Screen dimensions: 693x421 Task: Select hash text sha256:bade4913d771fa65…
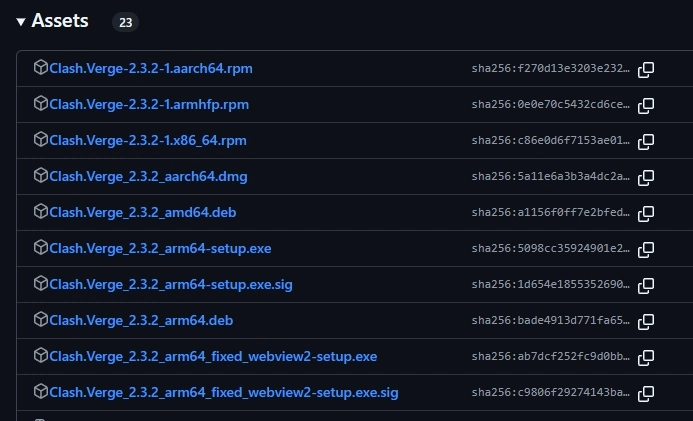tap(551, 321)
